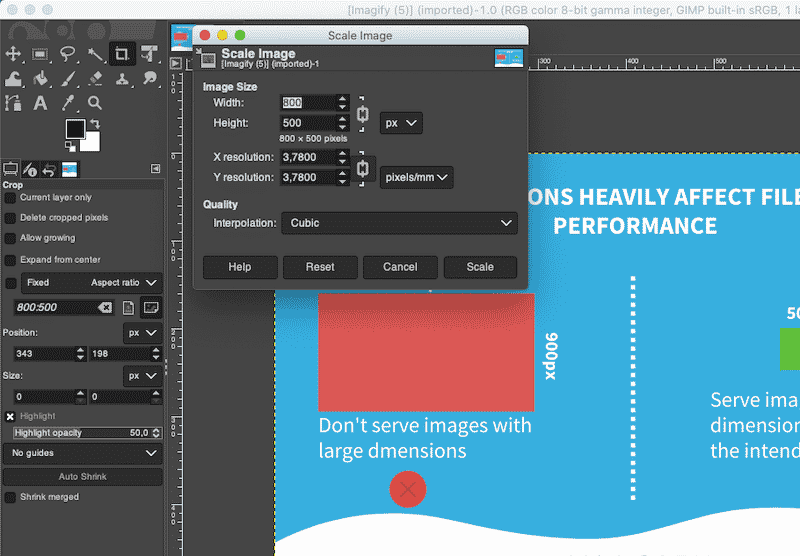
Task: Select the Smudge tool
Action: tap(149, 79)
